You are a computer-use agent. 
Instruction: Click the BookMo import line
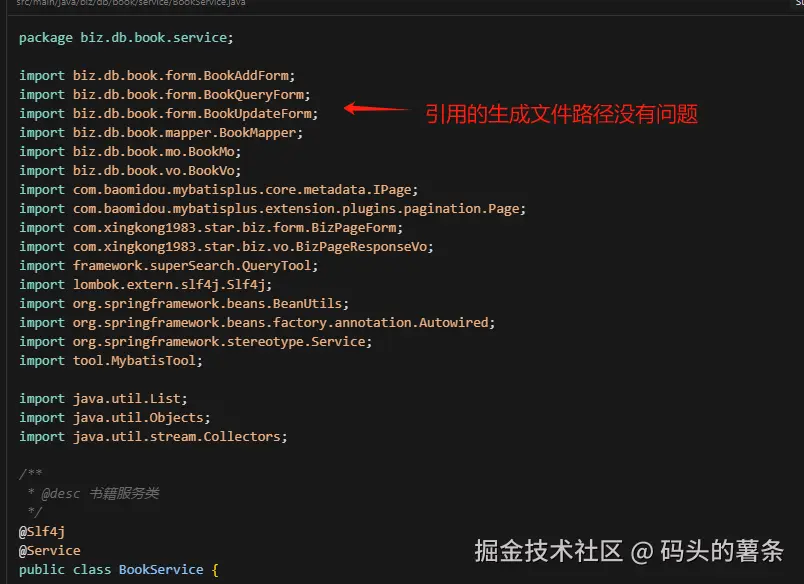pyautogui.click(x=130, y=151)
